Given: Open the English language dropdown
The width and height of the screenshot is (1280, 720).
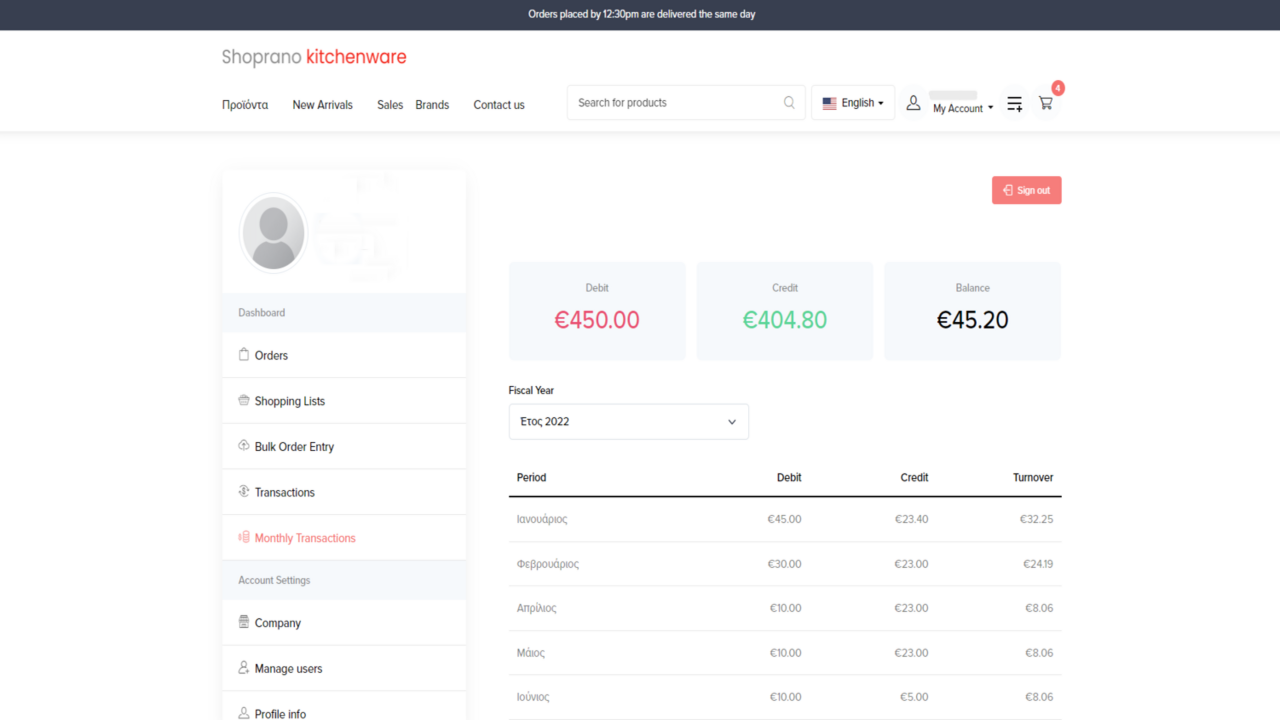Looking at the screenshot, I should (853, 103).
